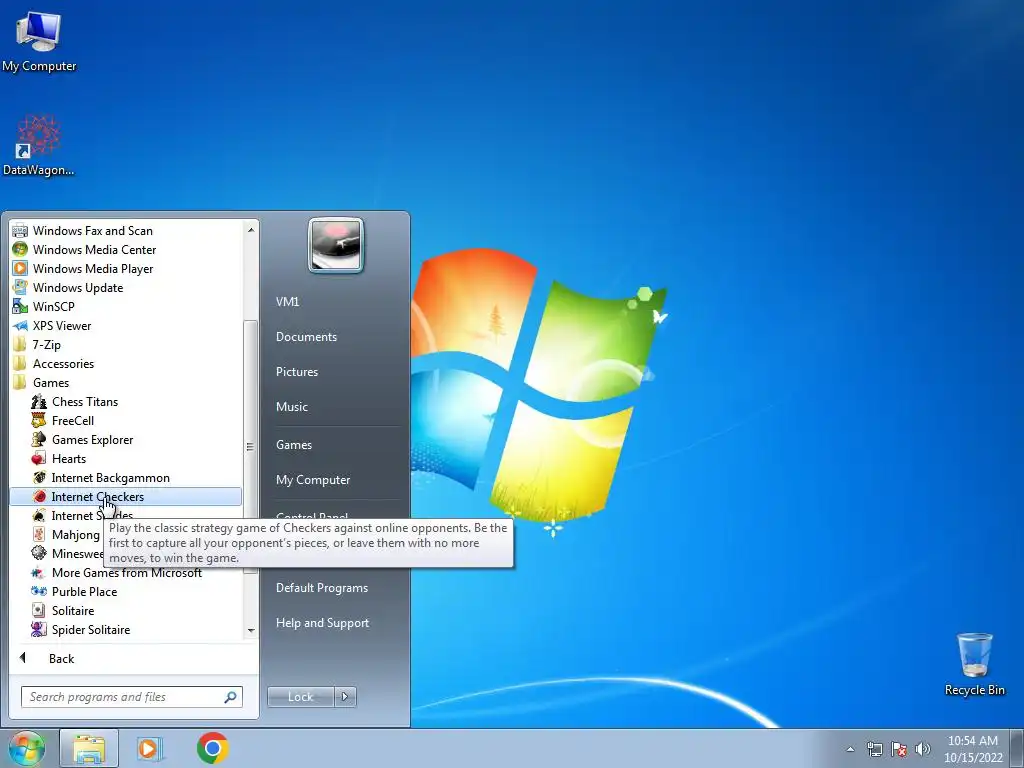
Task: Show hidden tray icons arrow
Action: pyautogui.click(x=850, y=749)
